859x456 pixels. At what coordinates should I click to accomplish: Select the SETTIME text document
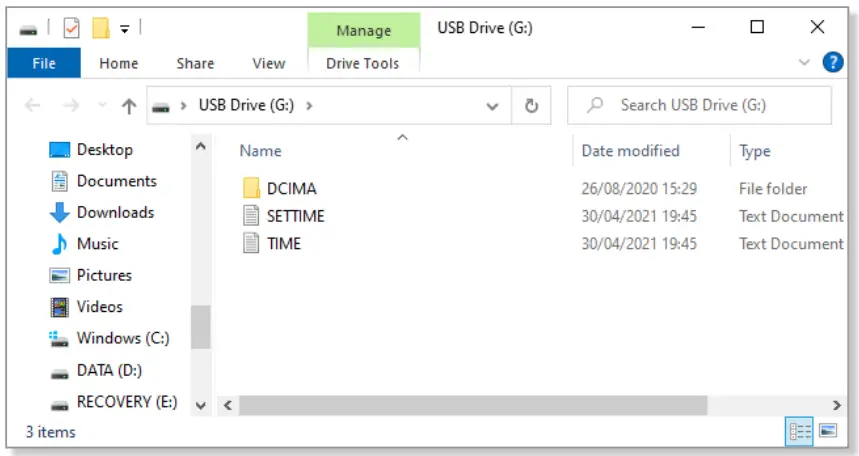295,216
